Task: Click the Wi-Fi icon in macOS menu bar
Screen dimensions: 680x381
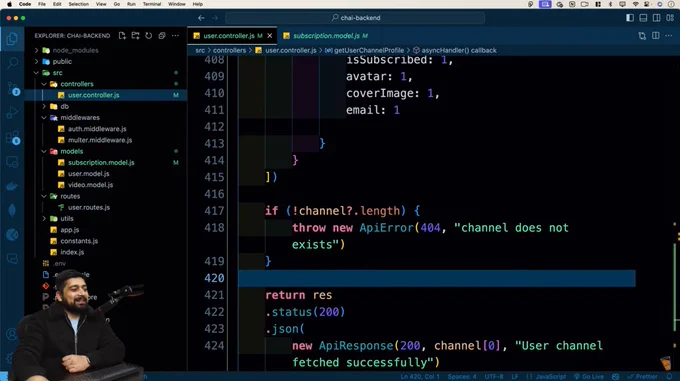Action: [x=635, y=4]
